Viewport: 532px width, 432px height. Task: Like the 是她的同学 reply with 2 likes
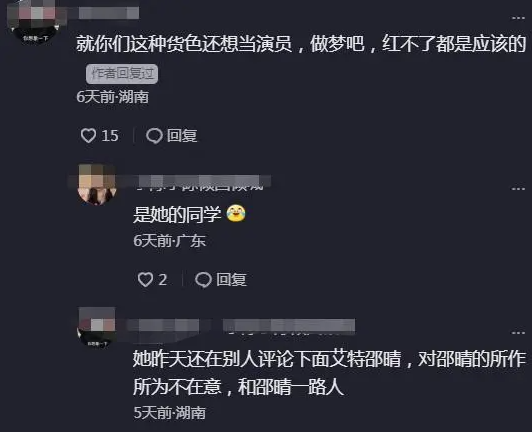point(145,280)
